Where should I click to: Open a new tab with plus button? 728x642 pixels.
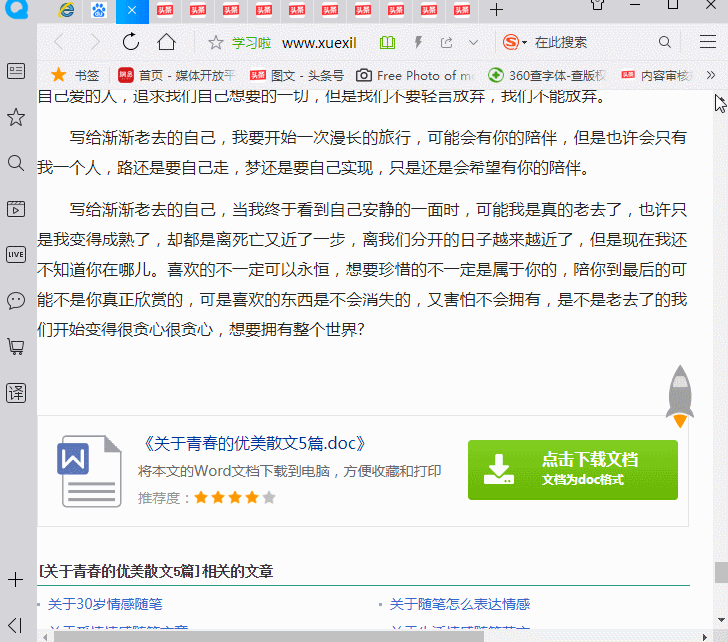click(496, 10)
